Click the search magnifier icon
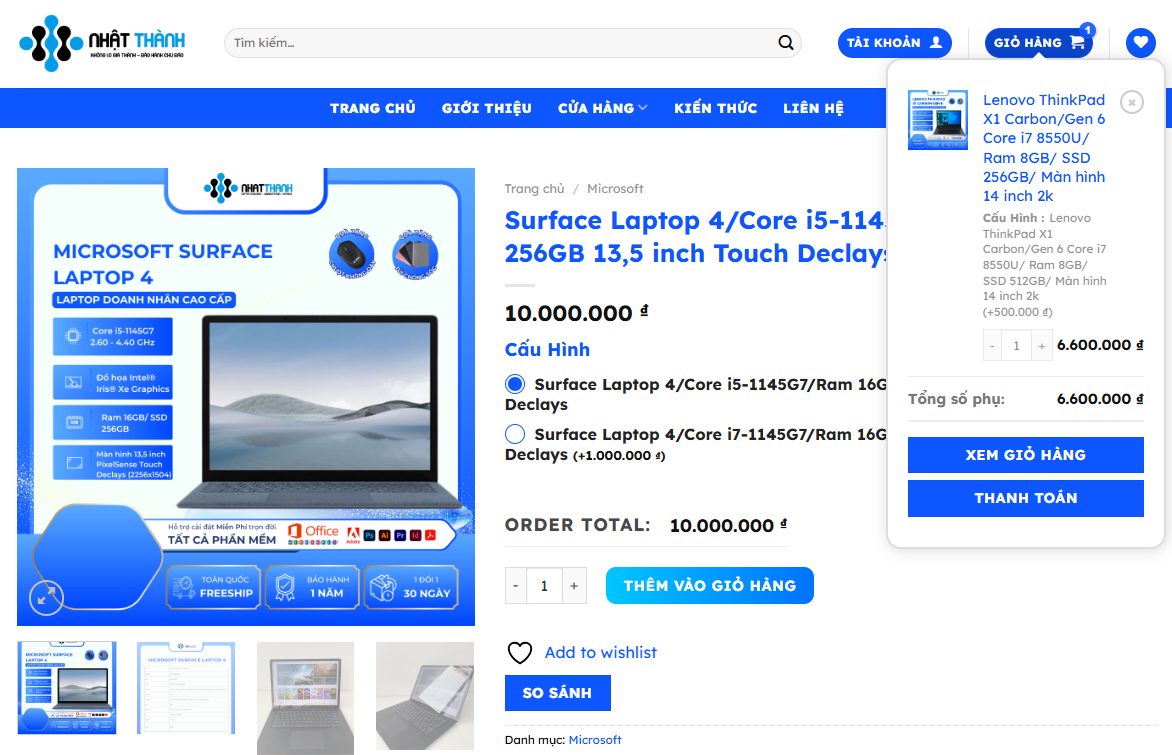 785,43
